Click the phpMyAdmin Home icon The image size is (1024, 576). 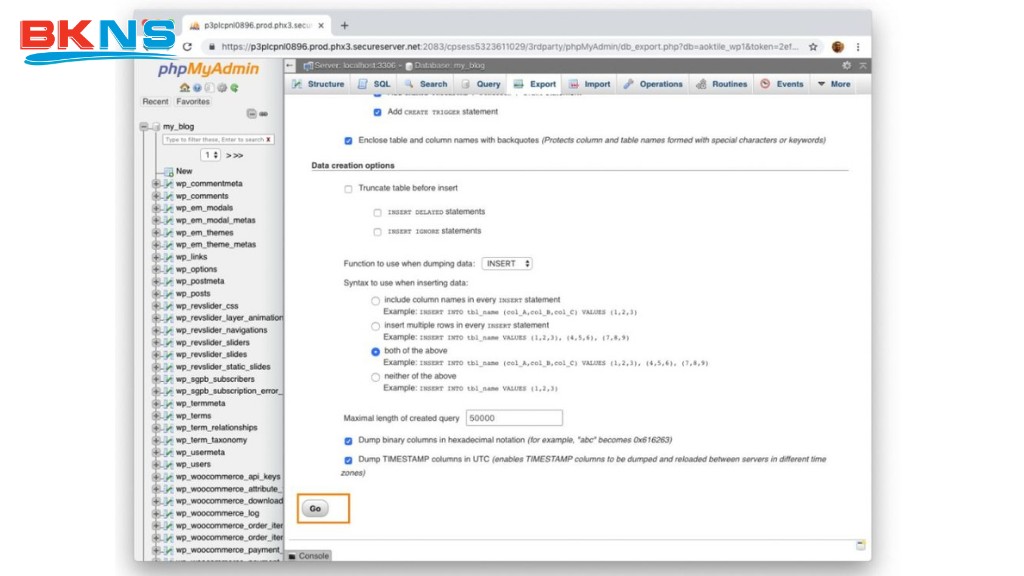185,88
